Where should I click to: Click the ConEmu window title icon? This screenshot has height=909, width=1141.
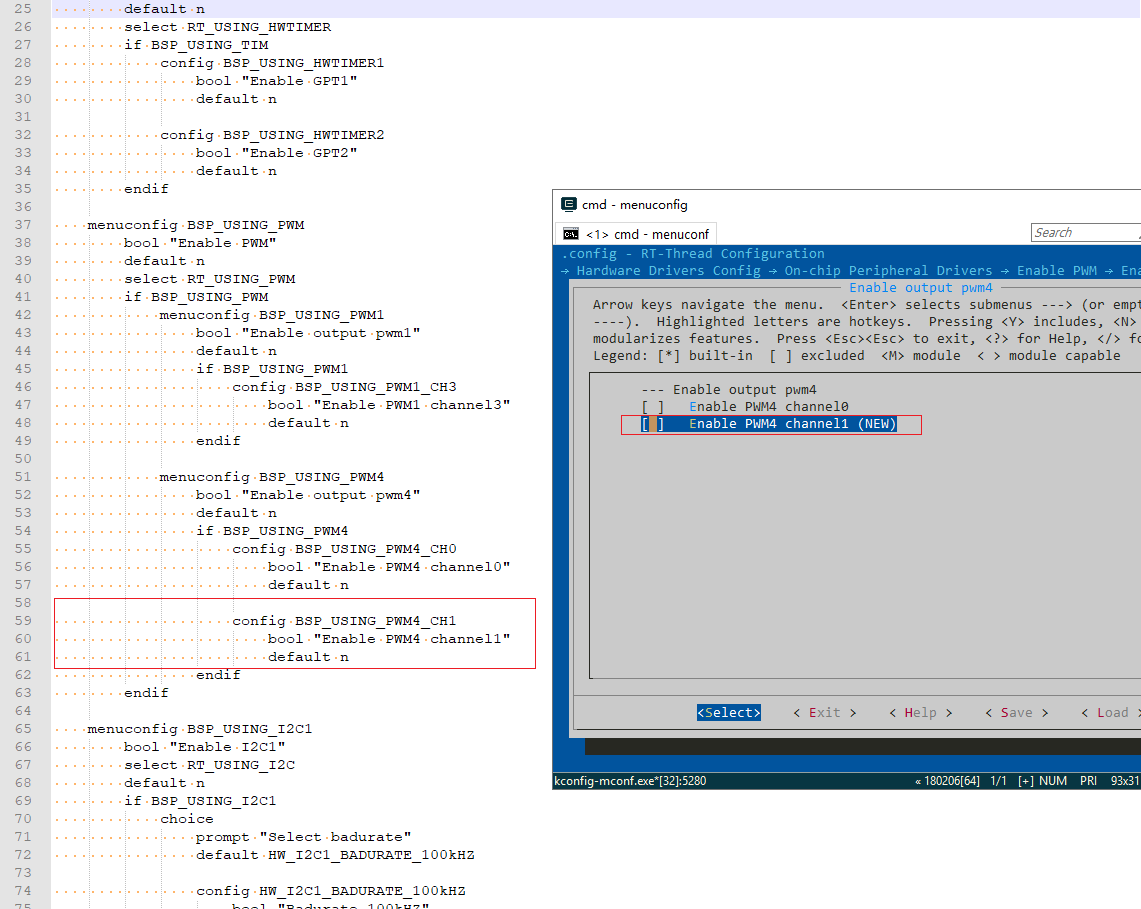568,205
